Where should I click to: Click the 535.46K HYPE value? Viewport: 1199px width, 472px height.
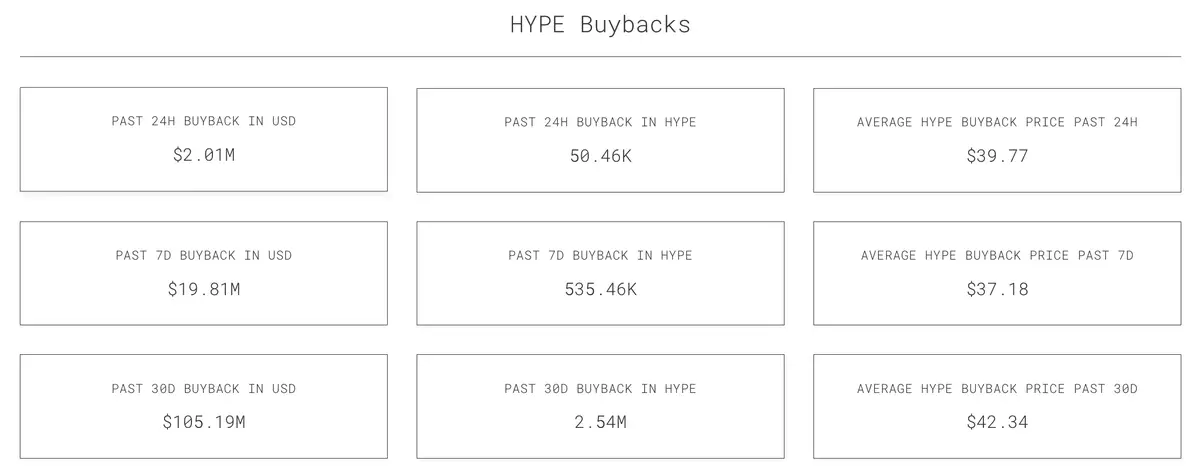[x=600, y=290]
